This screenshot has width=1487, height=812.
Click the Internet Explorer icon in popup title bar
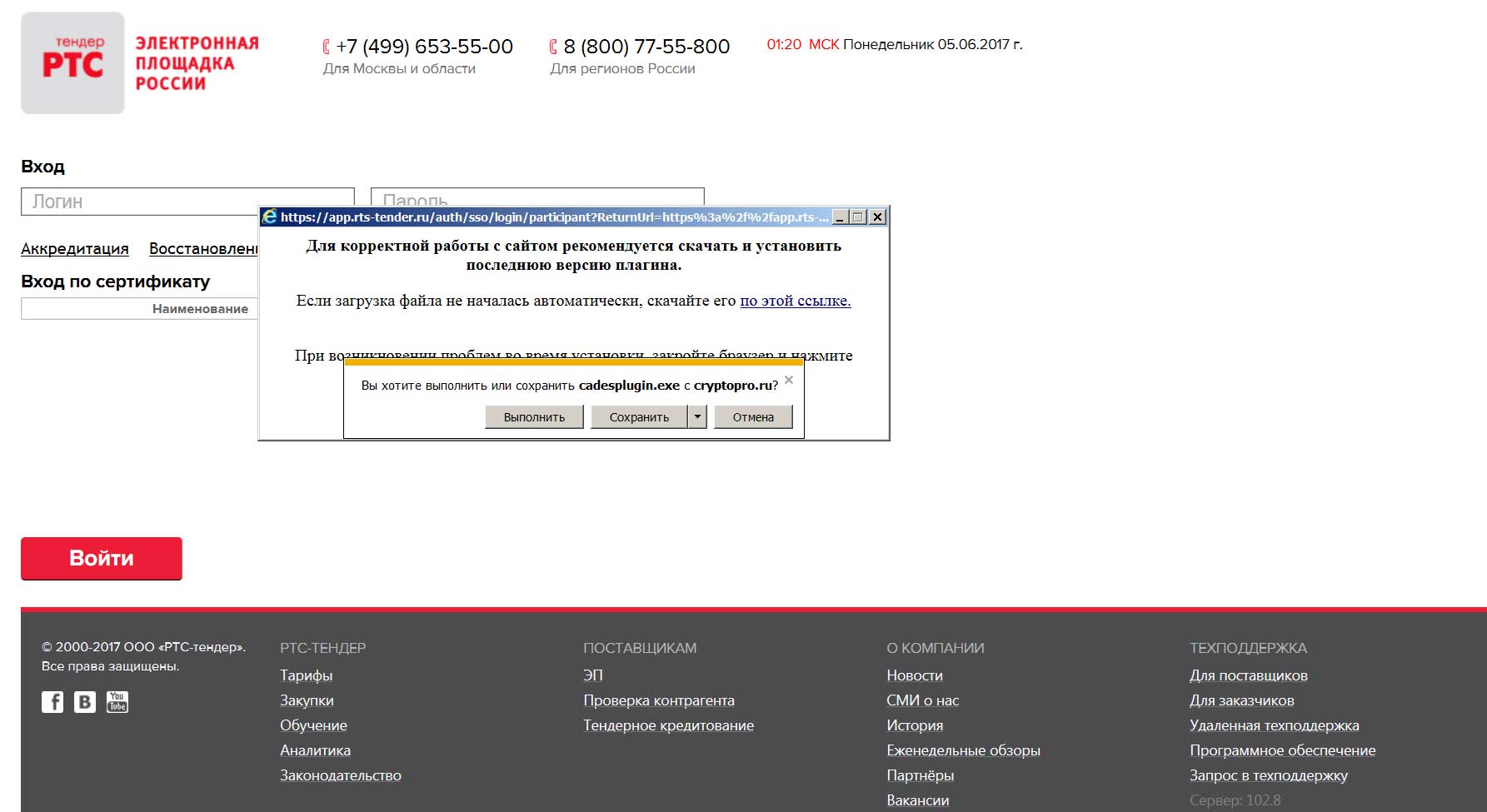(270, 217)
